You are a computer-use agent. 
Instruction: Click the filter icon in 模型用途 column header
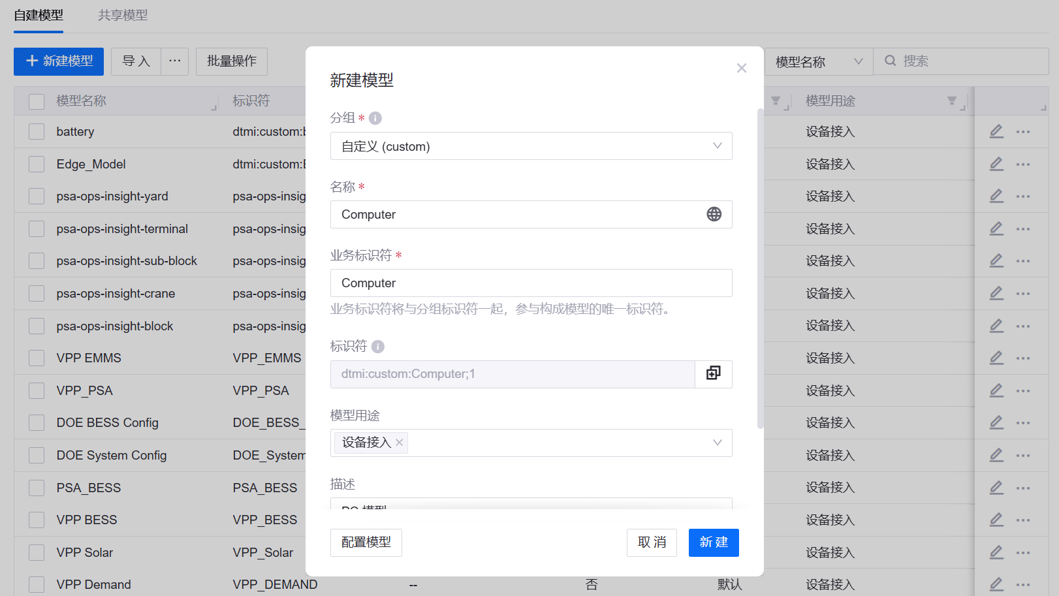(x=952, y=101)
